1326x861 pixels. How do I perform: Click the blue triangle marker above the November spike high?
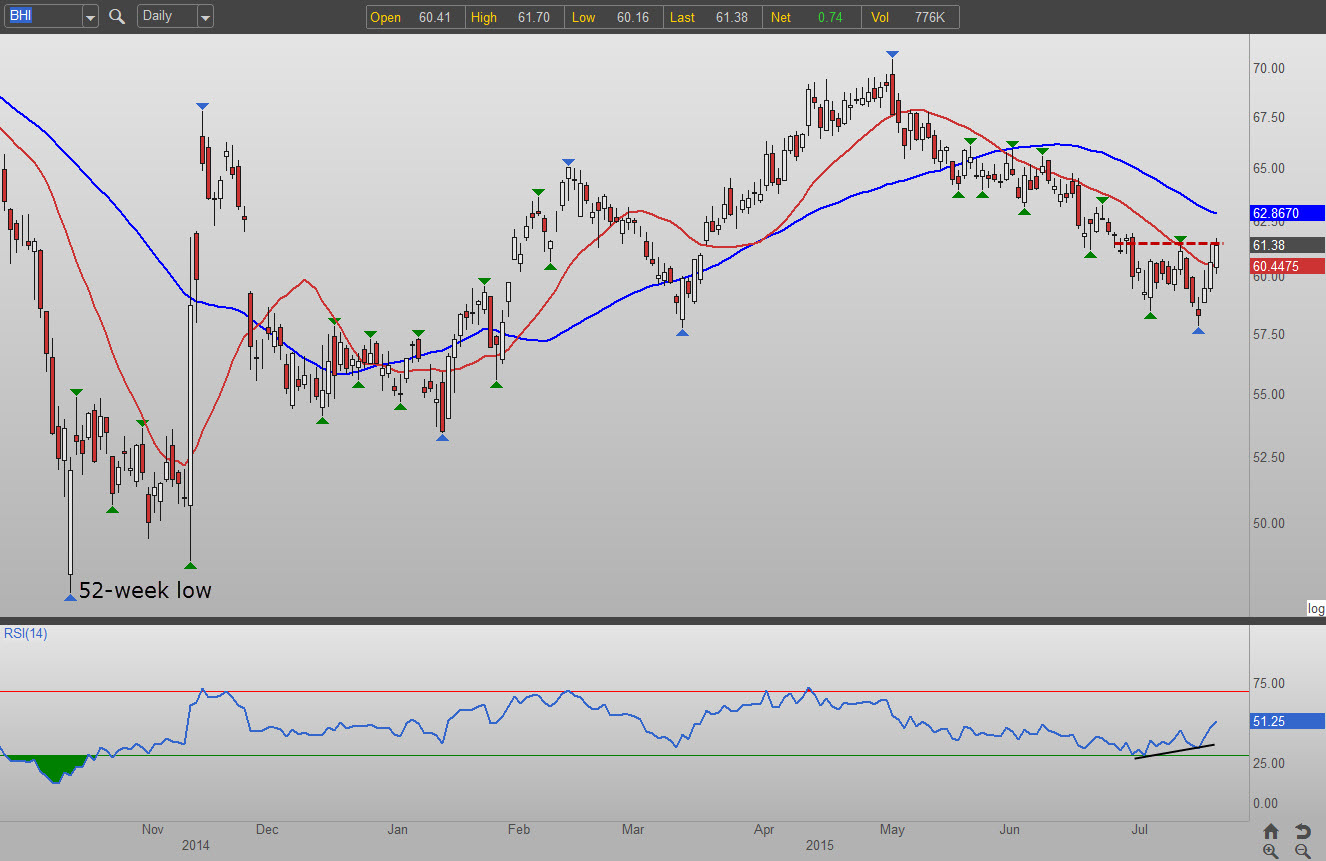click(x=202, y=106)
